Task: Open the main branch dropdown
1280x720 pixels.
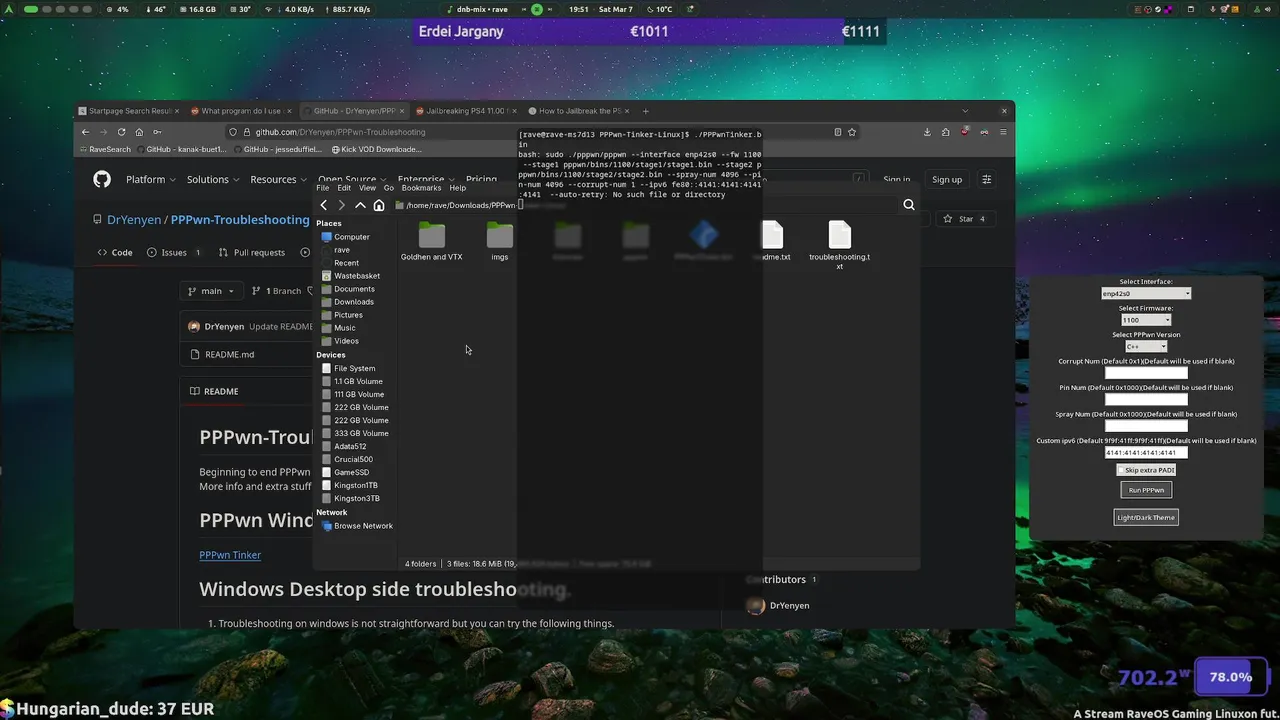Action: 210,291
